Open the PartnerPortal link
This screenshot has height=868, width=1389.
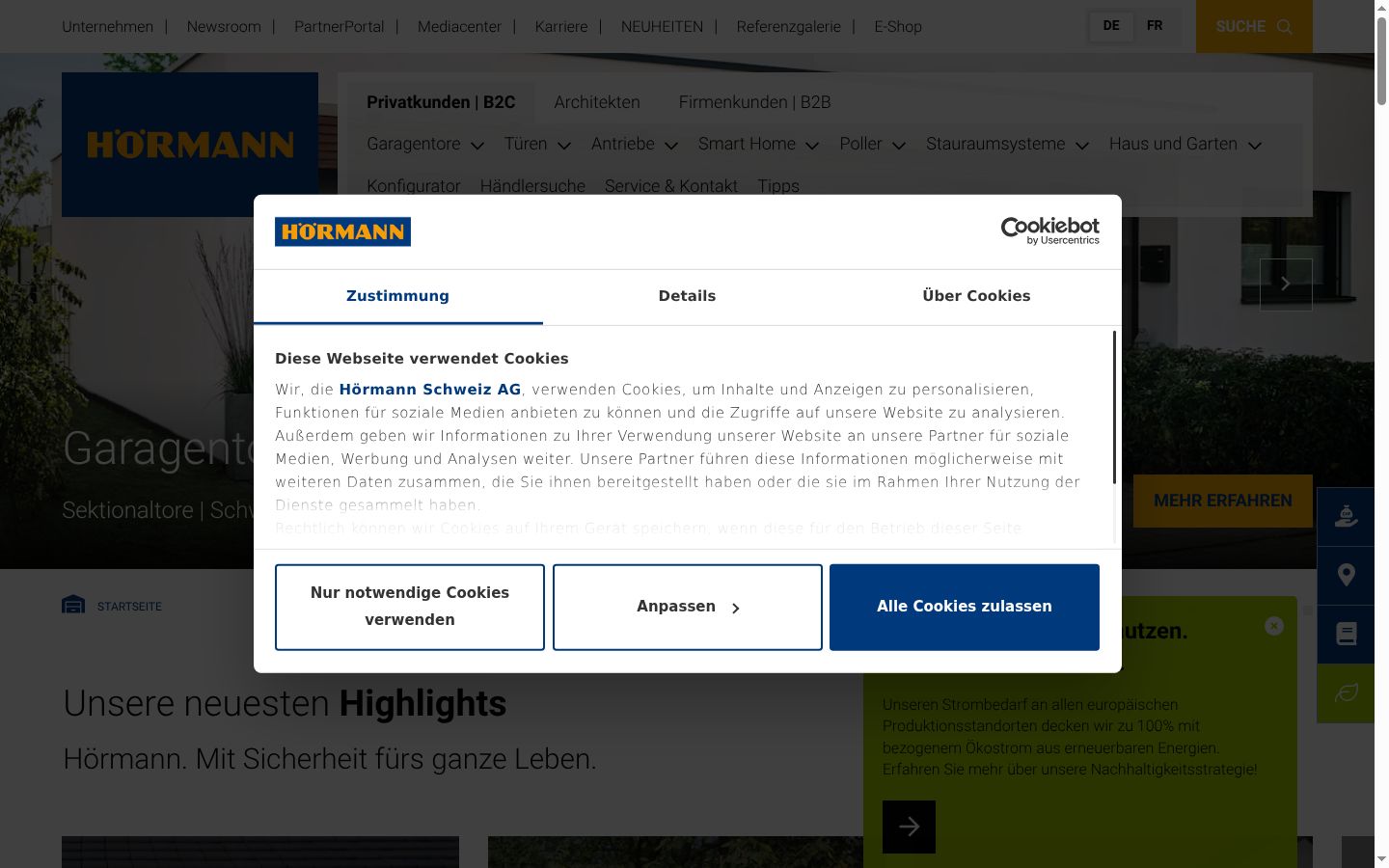pyautogui.click(x=340, y=27)
